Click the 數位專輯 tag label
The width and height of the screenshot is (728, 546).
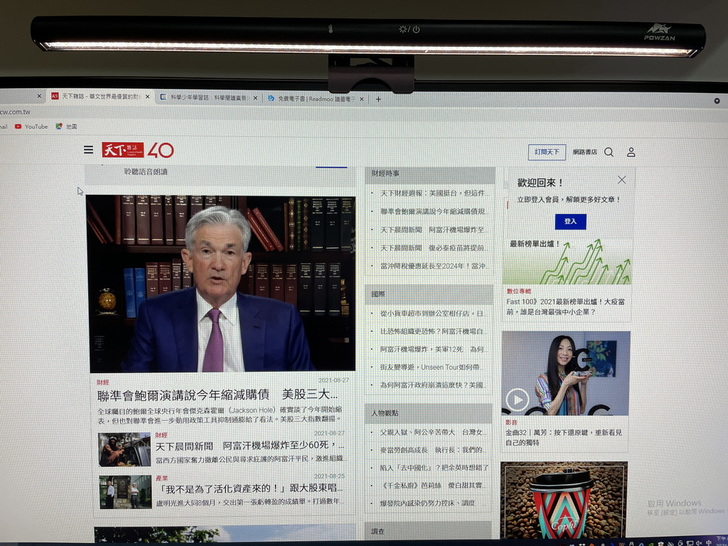tap(519, 291)
